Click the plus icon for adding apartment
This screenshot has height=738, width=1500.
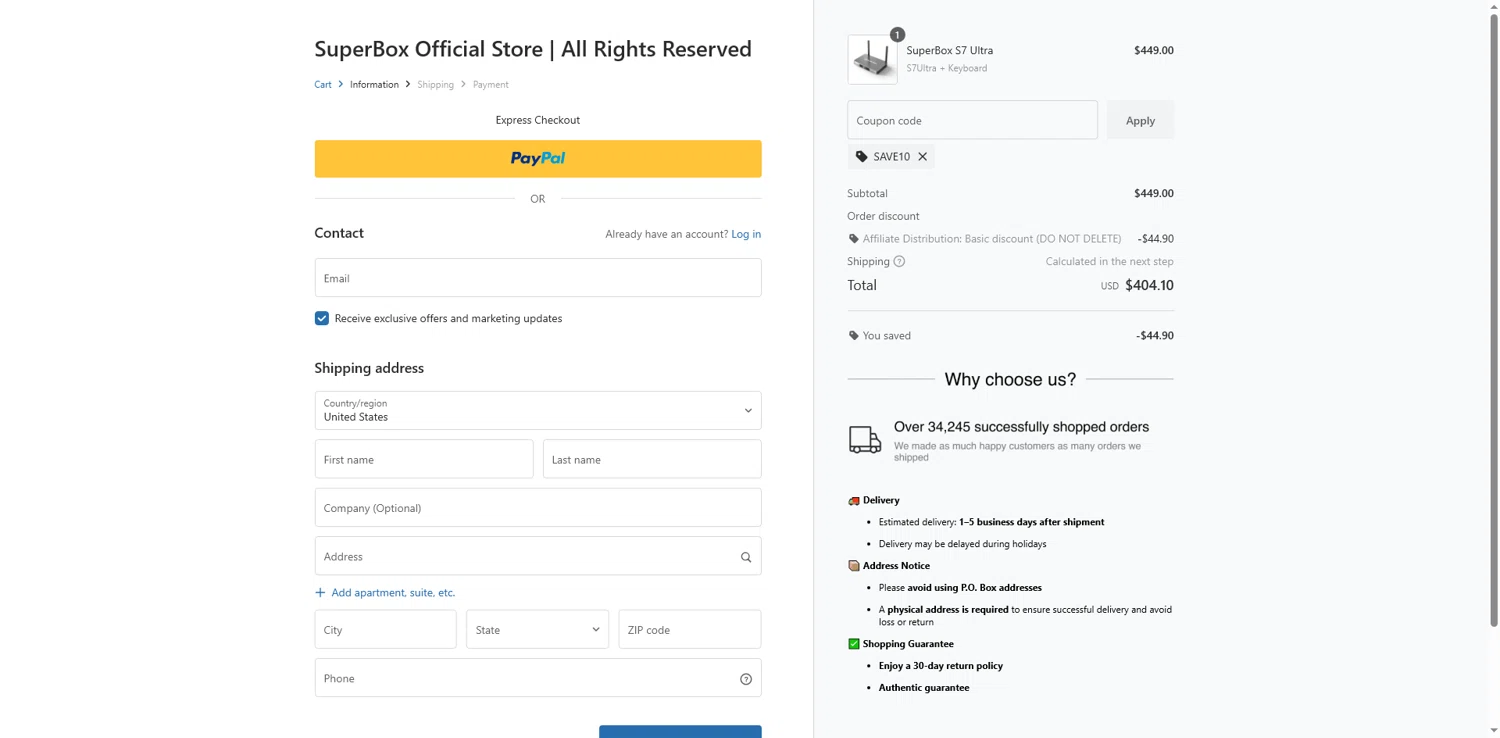tap(320, 593)
